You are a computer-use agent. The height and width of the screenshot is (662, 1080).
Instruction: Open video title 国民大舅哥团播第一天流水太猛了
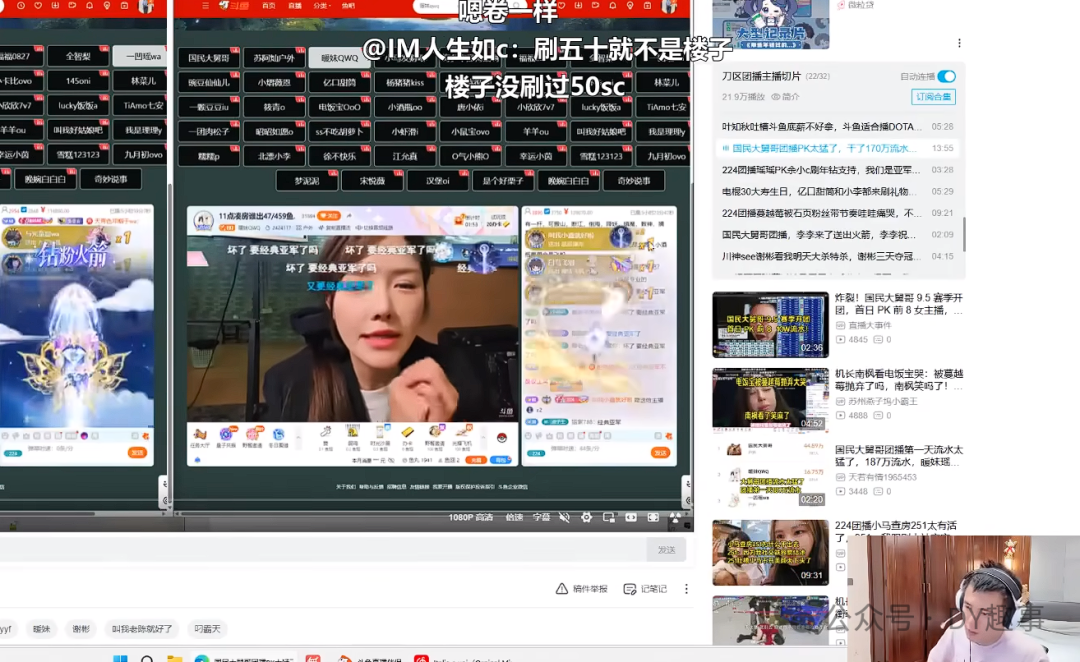pos(899,455)
